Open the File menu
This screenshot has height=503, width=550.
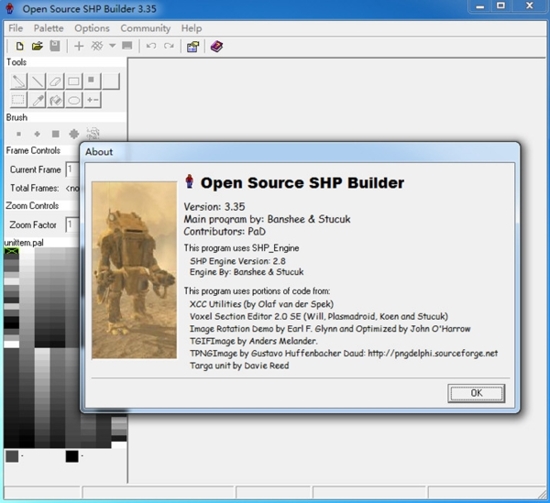pos(16,28)
